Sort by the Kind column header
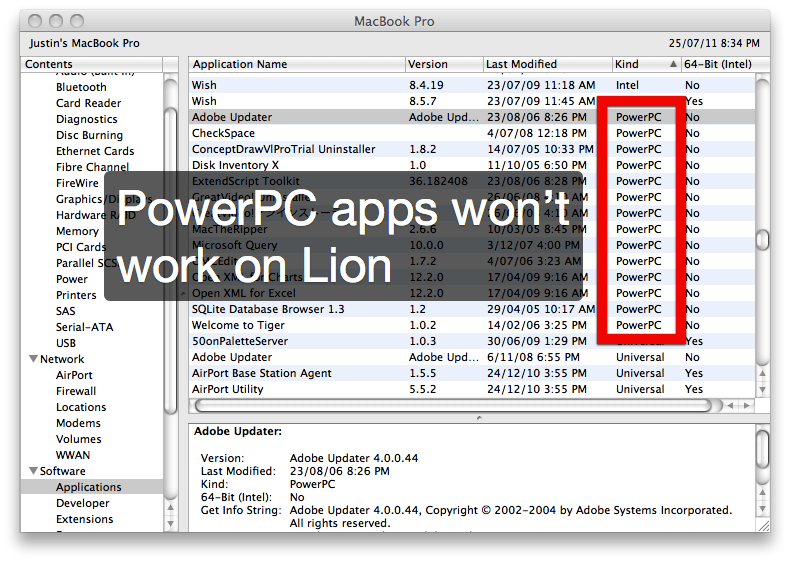This screenshot has width=790, height=562. pos(646,64)
